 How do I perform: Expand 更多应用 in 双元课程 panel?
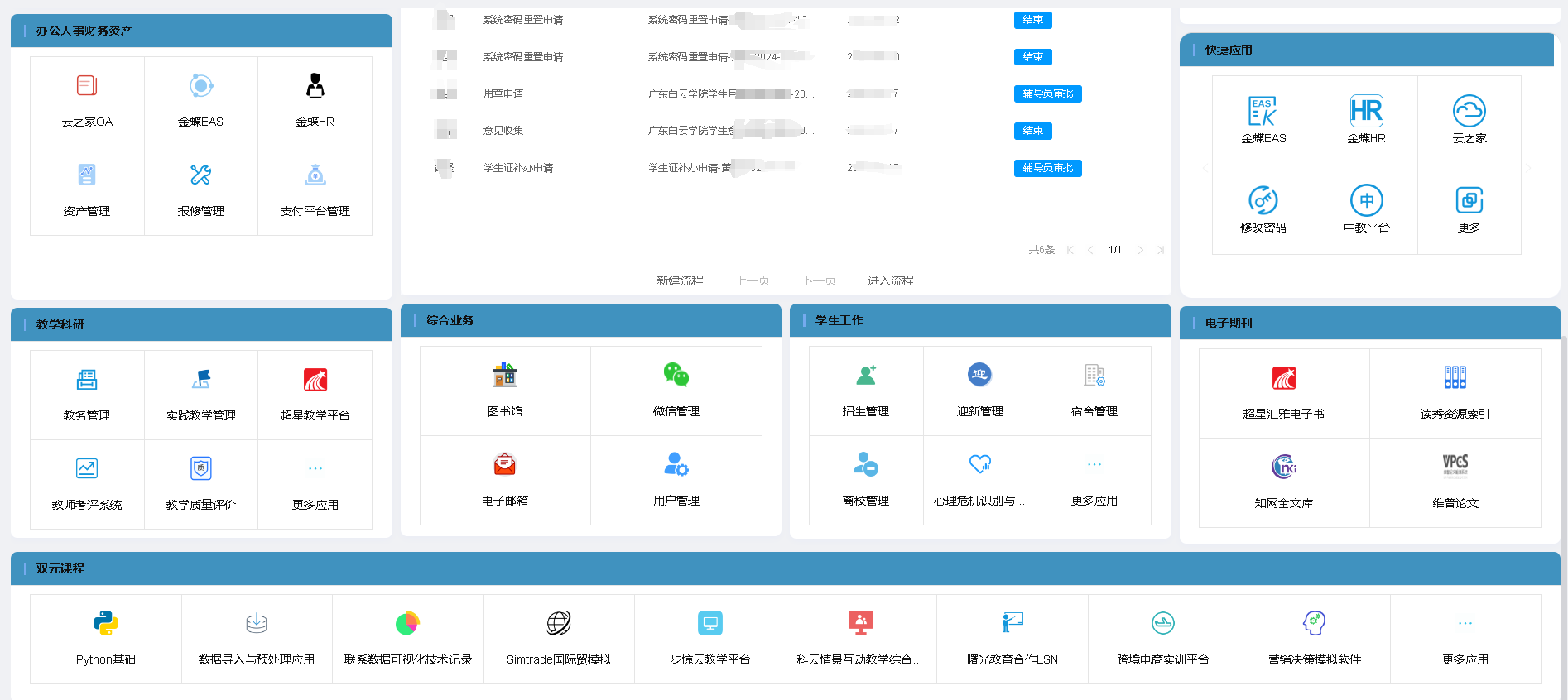(1465, 625)
